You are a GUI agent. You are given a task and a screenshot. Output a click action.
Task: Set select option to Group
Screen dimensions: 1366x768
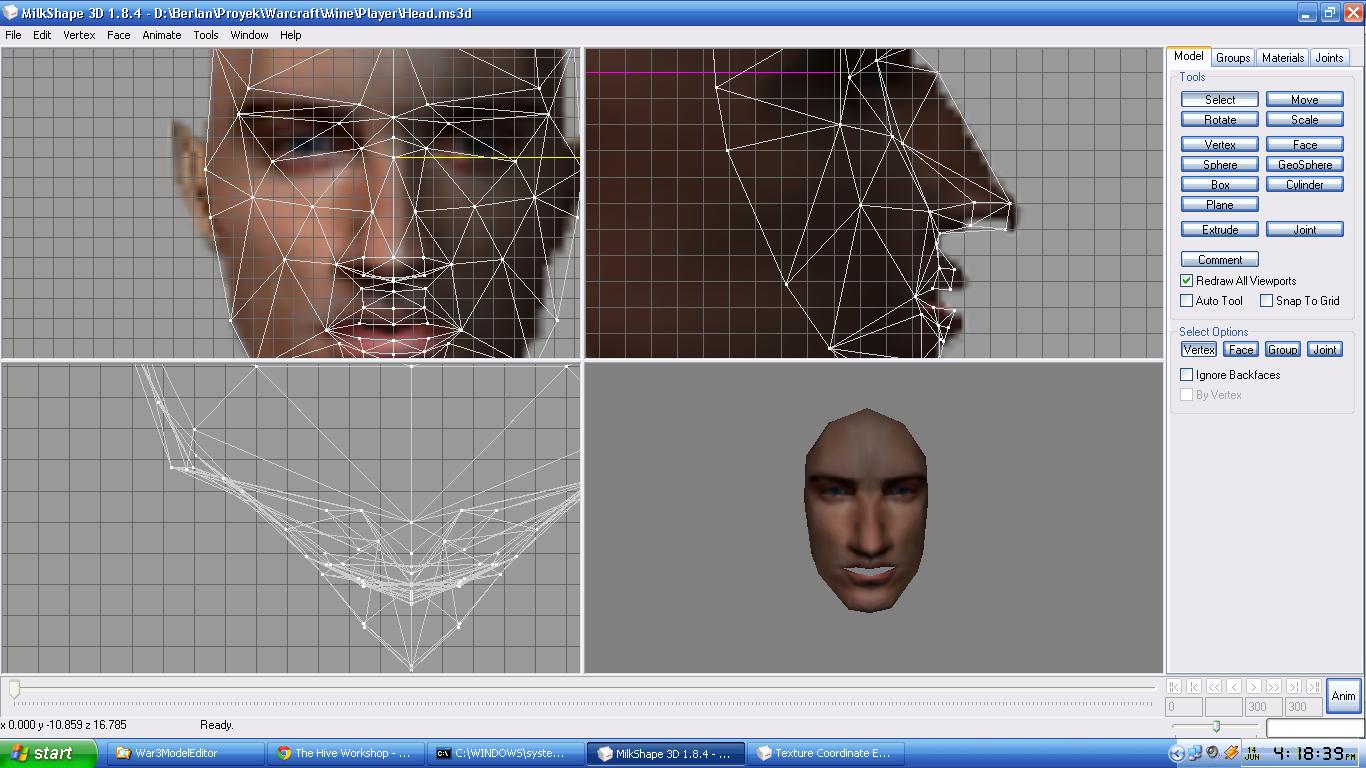1283,349
